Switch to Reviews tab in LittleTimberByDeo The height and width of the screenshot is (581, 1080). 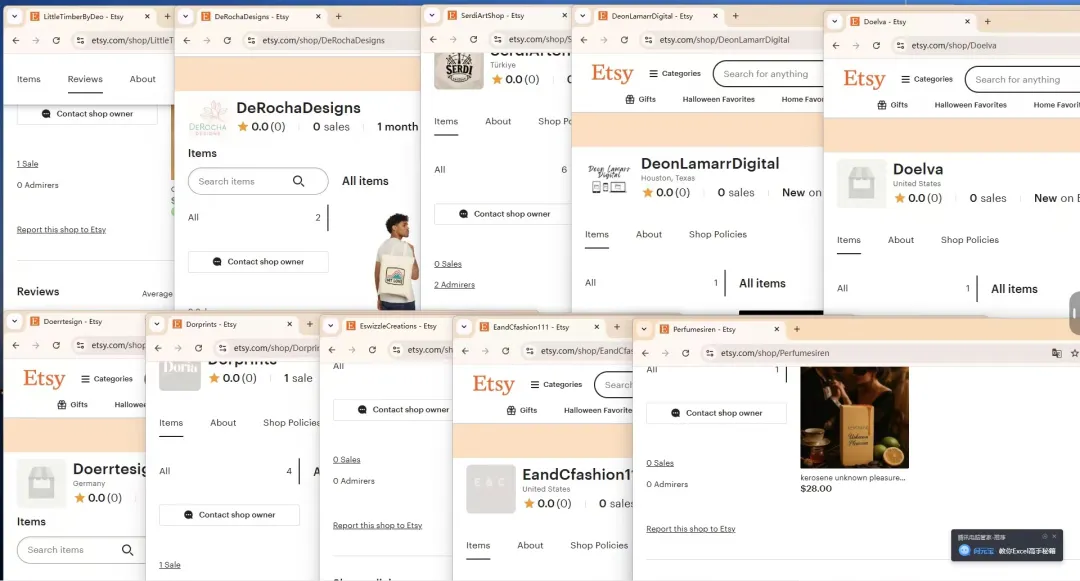(85, 79)
